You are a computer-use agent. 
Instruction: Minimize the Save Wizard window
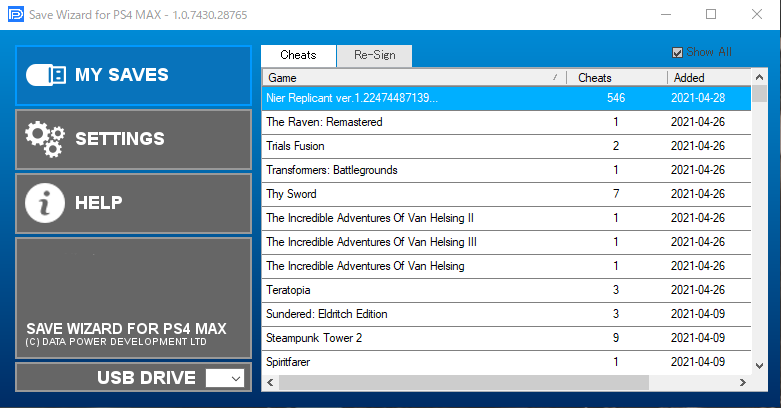[x=666, y=14]
